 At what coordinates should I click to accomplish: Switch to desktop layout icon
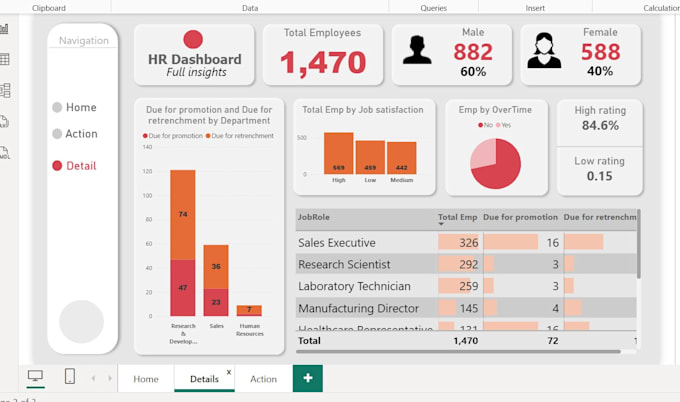pos(35,376)
